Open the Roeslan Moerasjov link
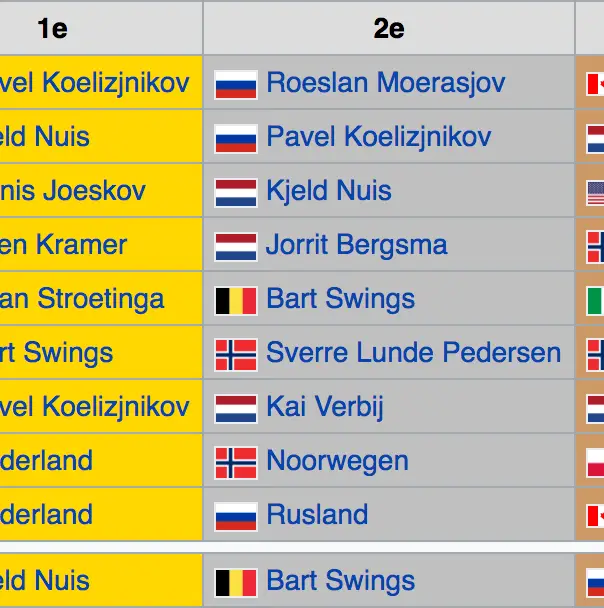This screenshot has height=608, width=604. [386, 83]
